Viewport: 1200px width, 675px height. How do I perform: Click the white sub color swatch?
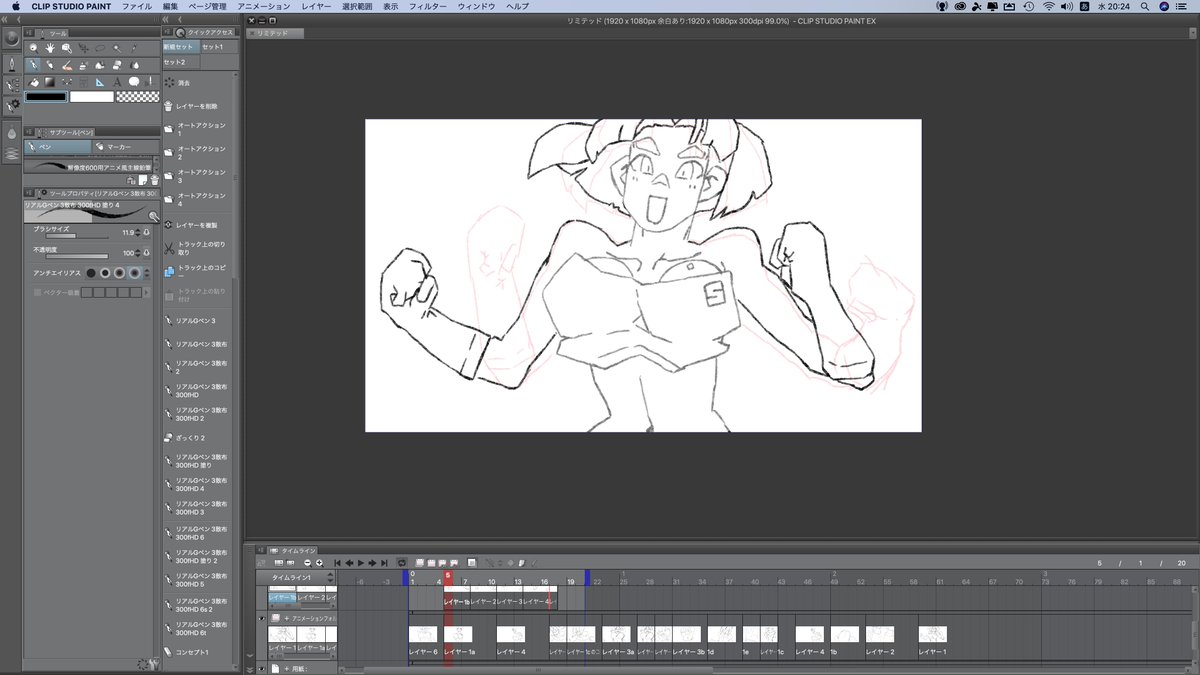click(92, 97)
